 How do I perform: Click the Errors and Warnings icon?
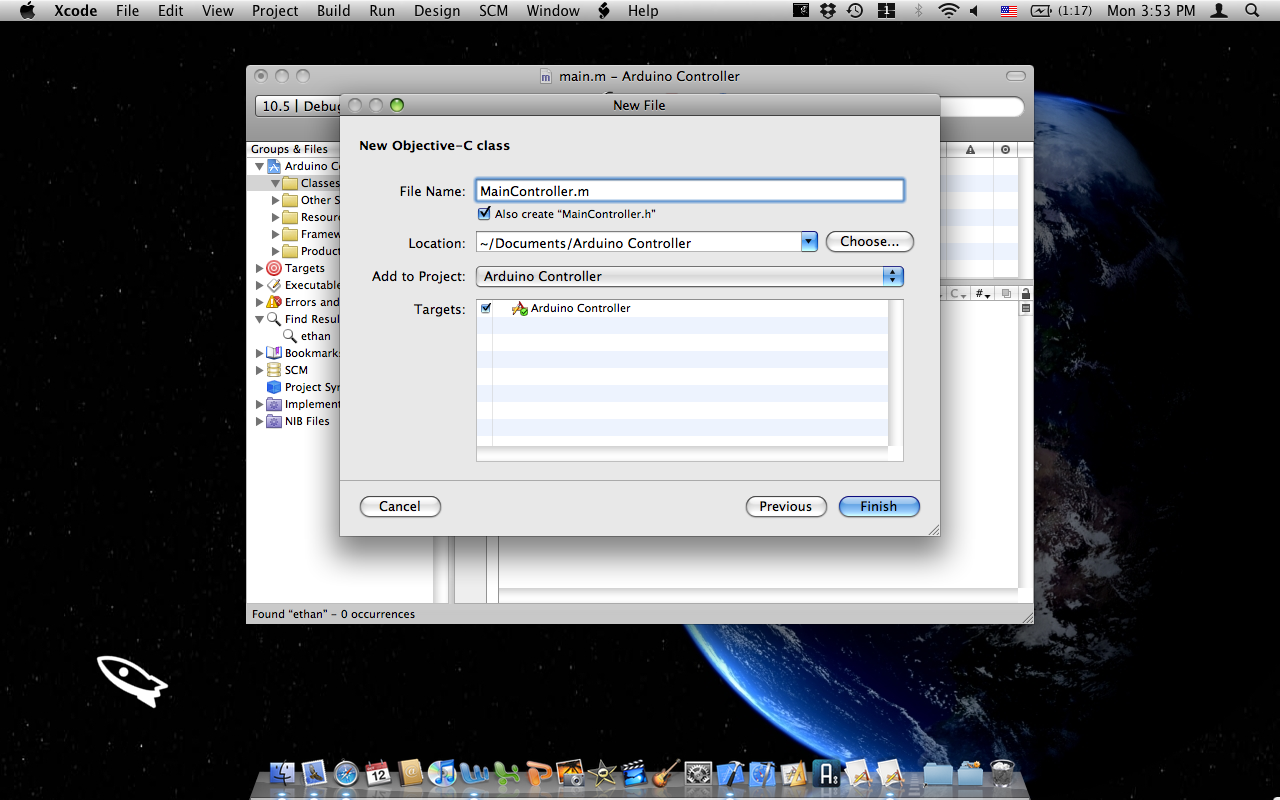(x=273, y=302)
